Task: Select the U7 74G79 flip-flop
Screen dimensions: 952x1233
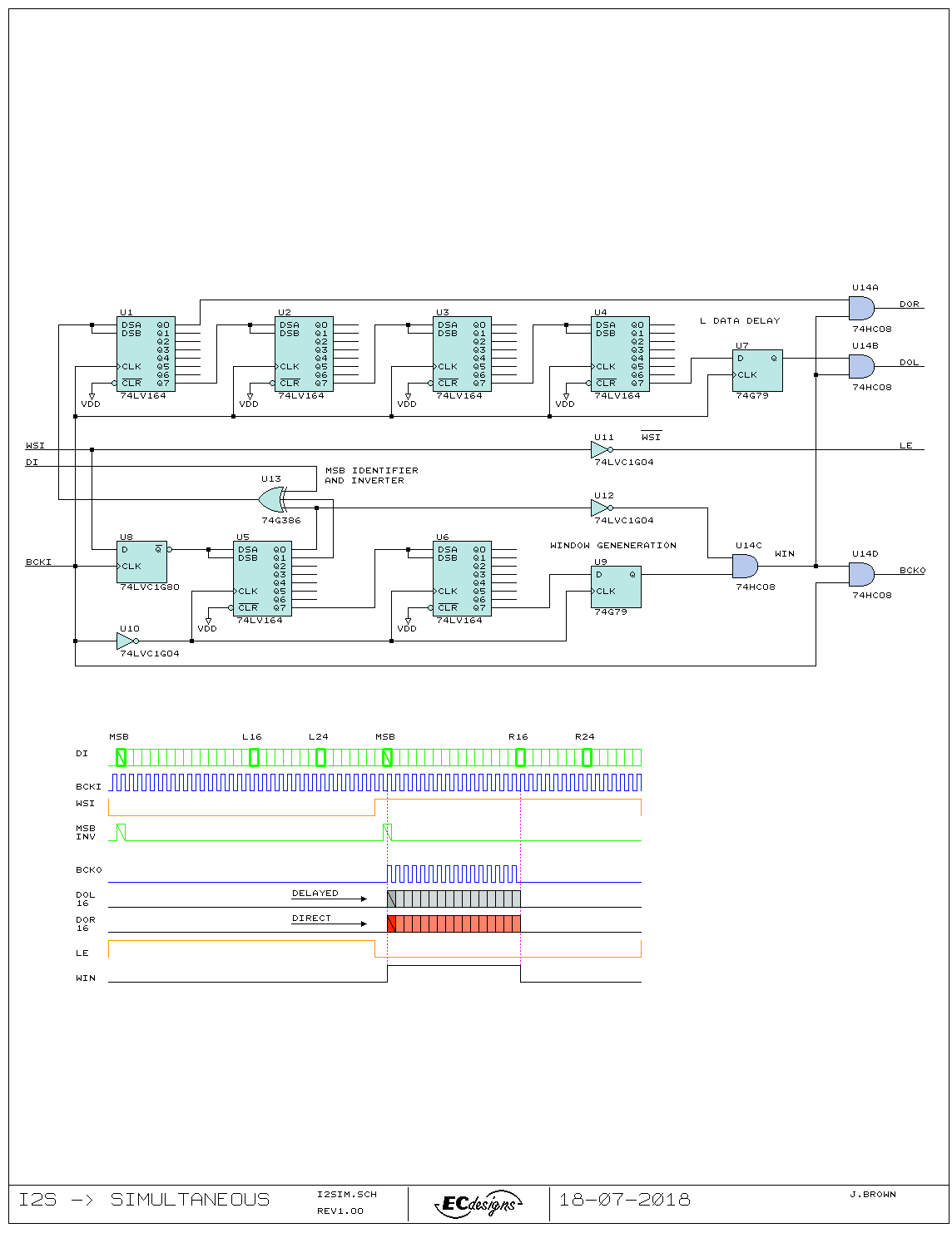Action: point(757,370)
